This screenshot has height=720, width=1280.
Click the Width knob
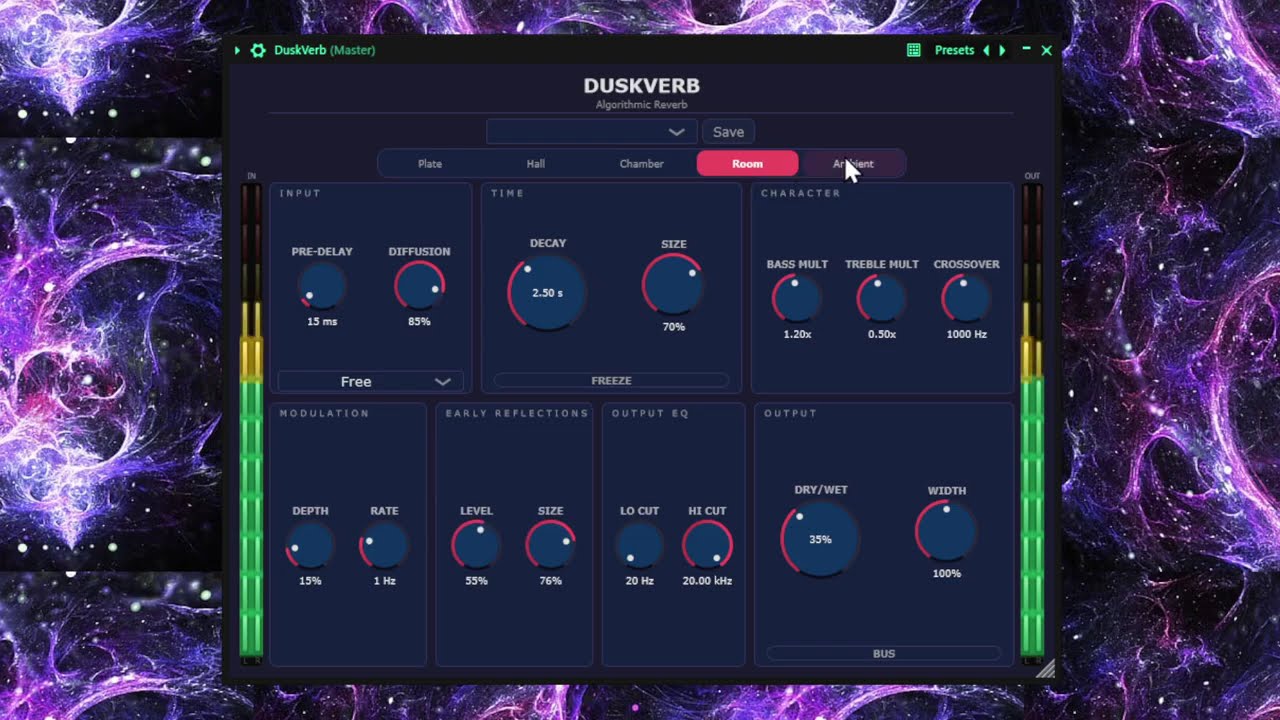946,531
